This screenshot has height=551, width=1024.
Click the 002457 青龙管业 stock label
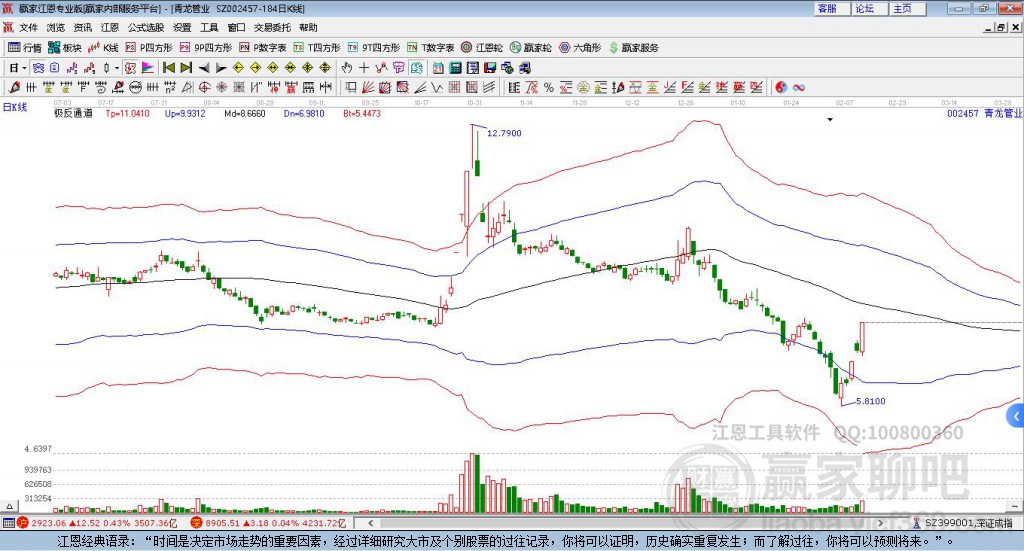coord(984,113)
